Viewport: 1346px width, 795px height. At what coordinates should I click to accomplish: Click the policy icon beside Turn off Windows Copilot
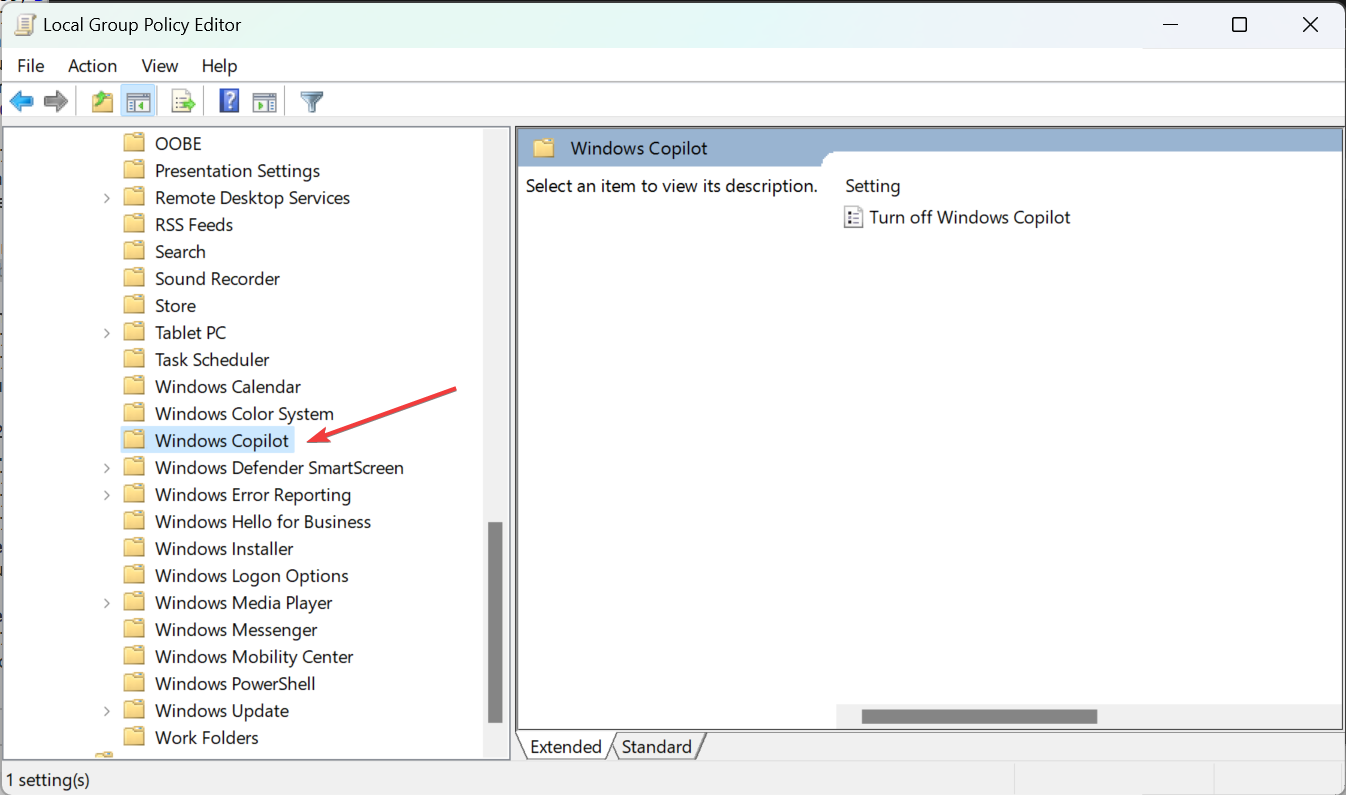[853, 217]
